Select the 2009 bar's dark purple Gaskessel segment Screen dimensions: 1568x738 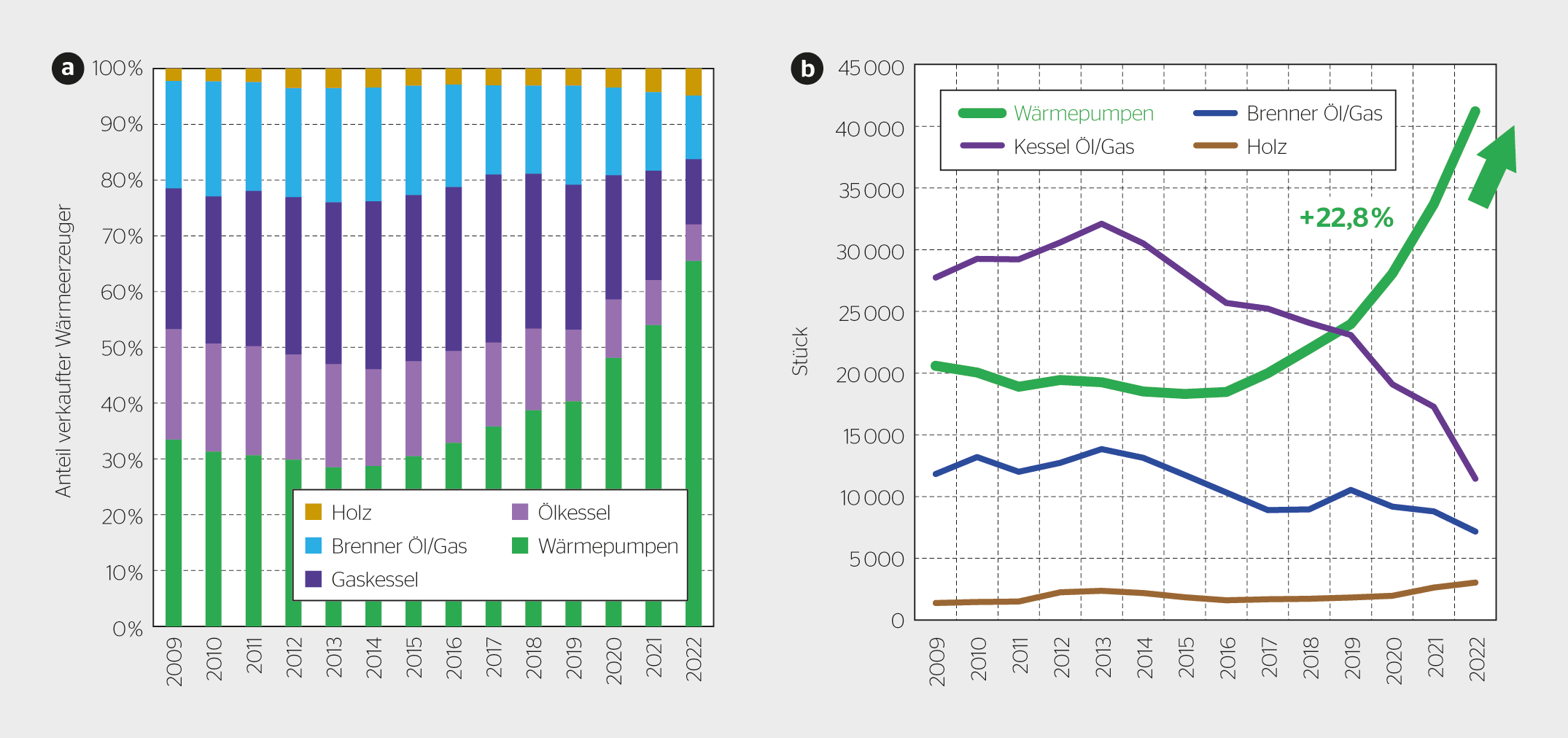click(174, 258)
